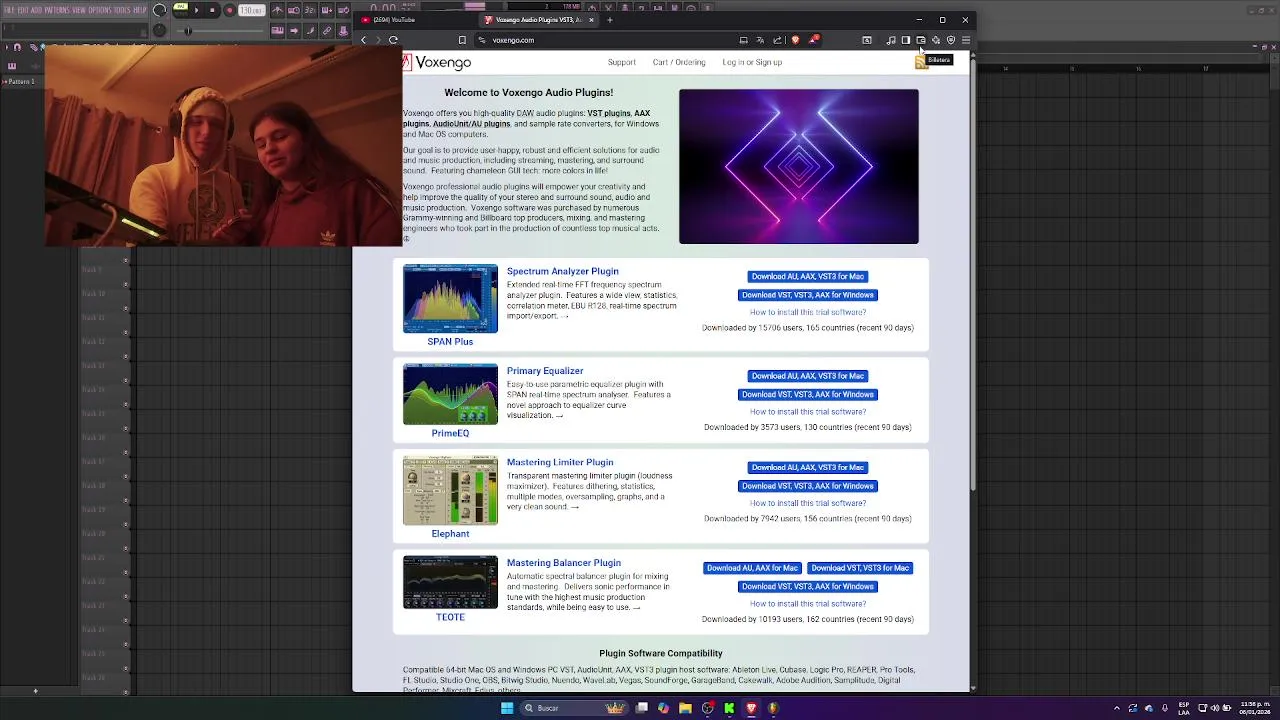
Task: Open Spectrum Analyzer Plugin title link
Action: [563, 271]
